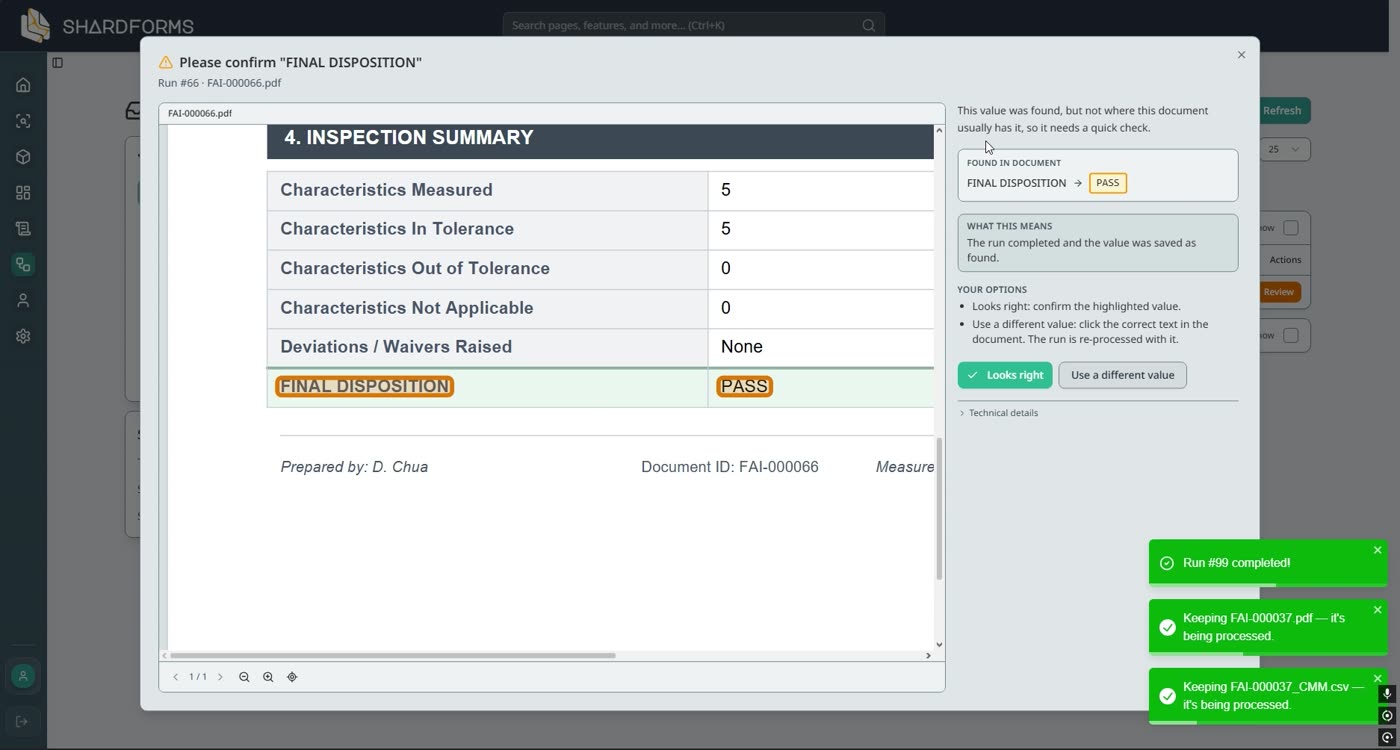Go to next PDF page
This screenshot has height=750, width=1400.
(220, 677)
